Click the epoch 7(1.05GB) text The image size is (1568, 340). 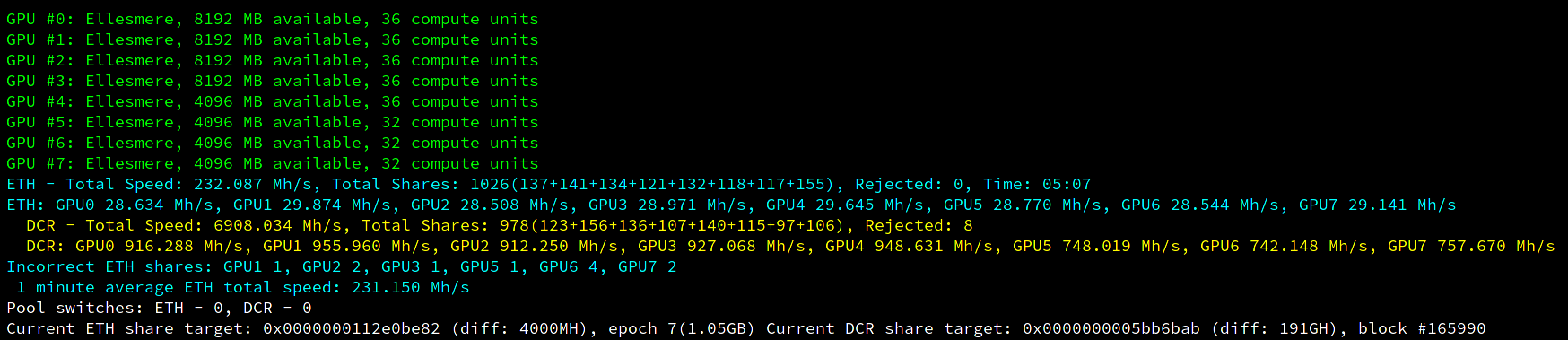coord(682,328)
